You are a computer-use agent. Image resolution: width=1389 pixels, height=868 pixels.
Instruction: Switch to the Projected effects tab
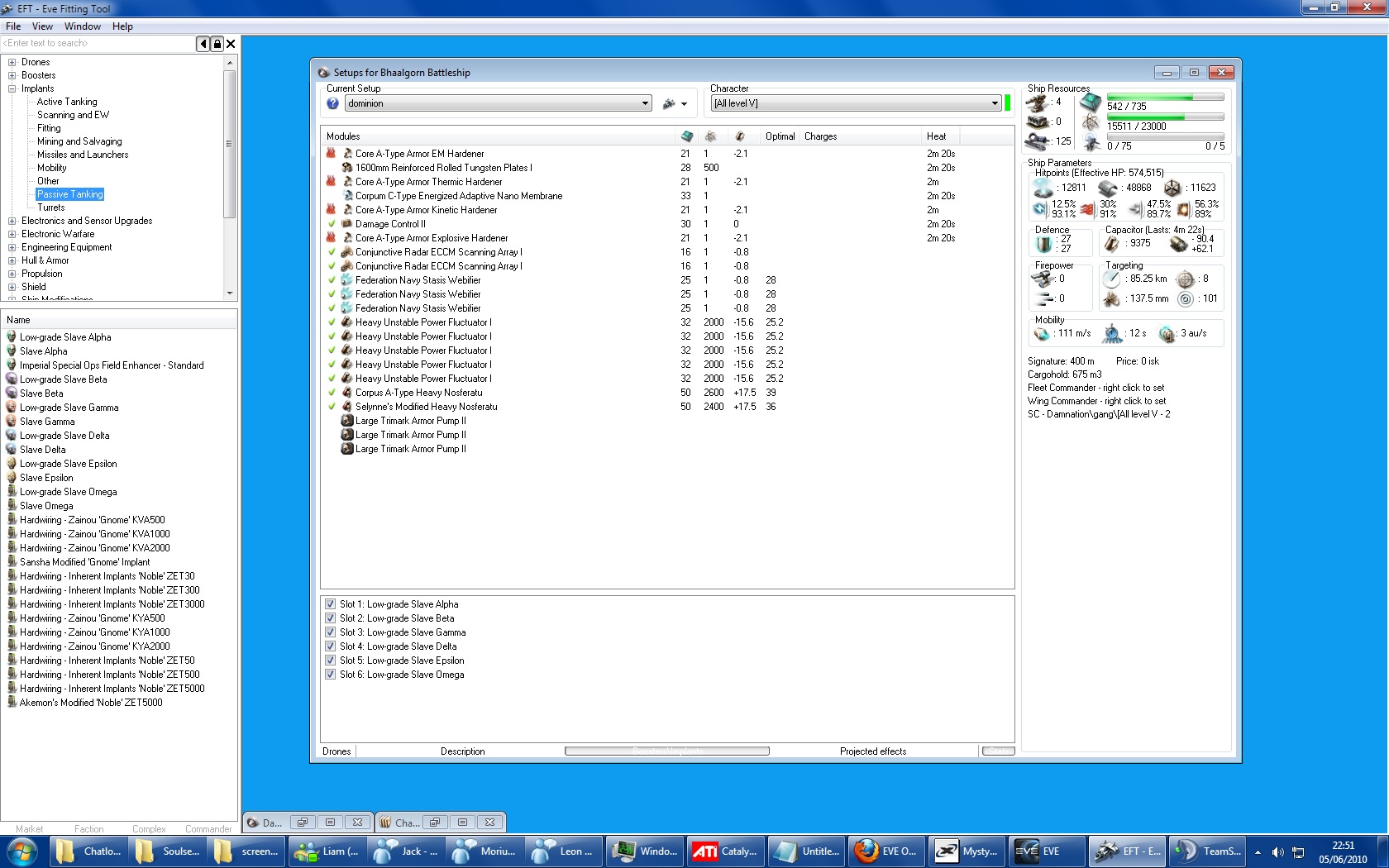tap(873, 751)
